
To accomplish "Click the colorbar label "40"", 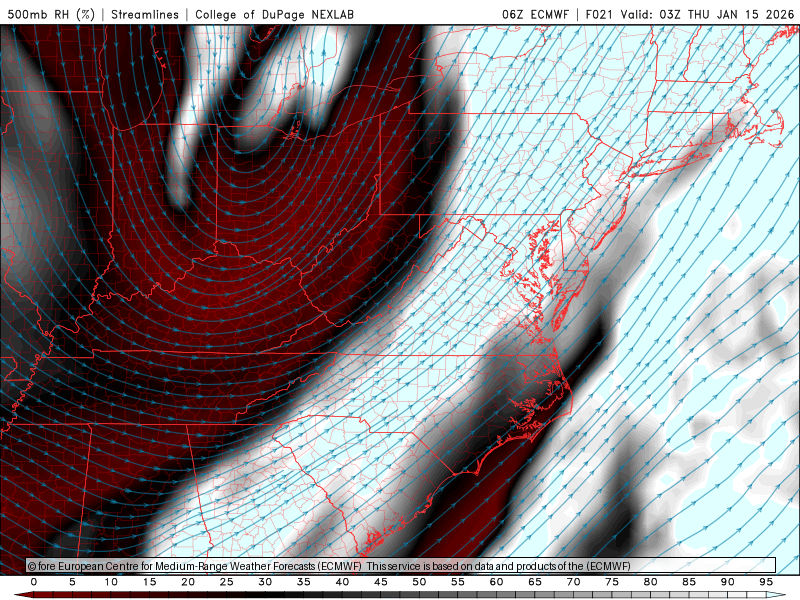I will 342,582.
